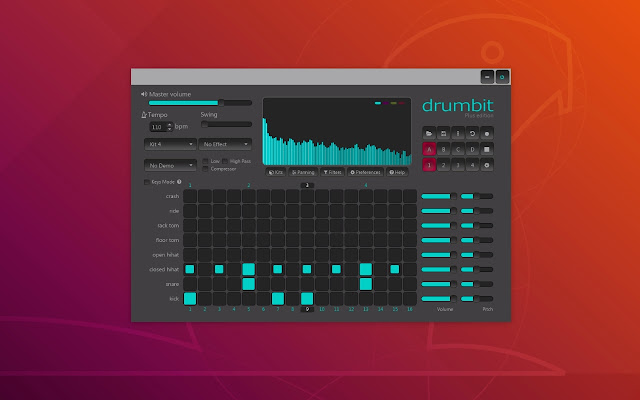Select bank B button
This screenshot has width=640, height=400.
[x=443, y=149]
